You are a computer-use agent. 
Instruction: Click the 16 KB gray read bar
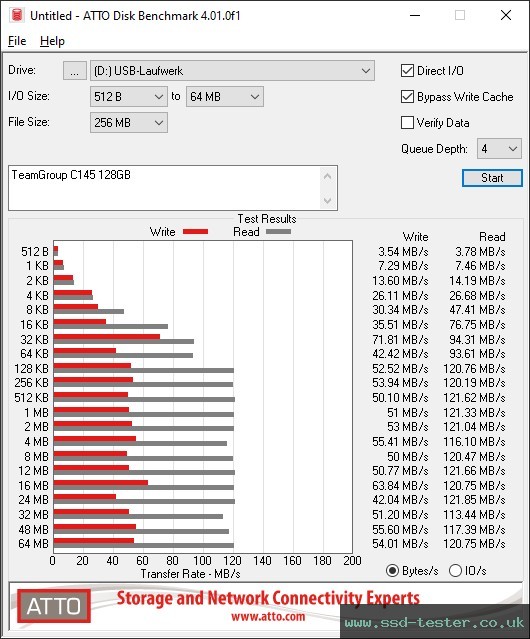111,326
